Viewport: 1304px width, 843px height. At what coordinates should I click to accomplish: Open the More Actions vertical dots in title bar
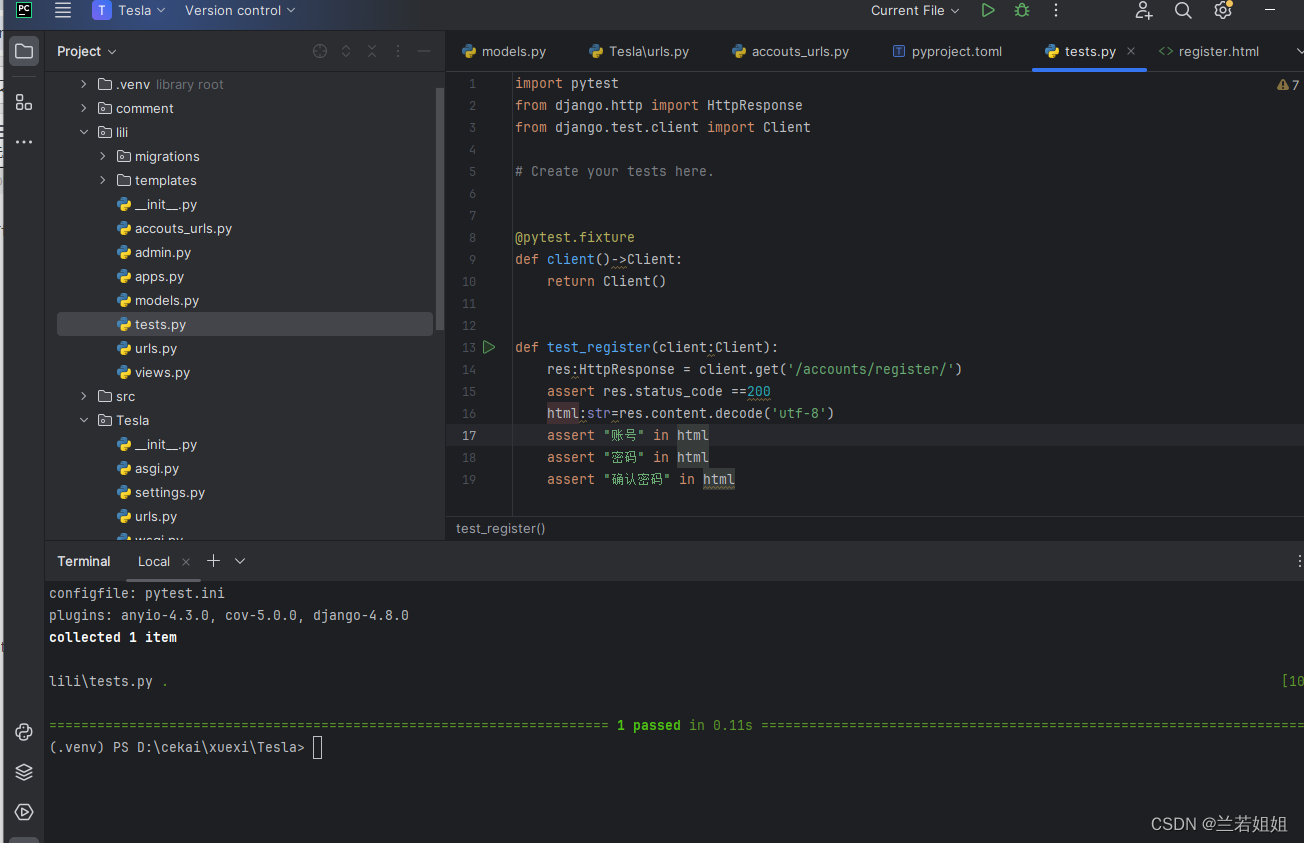[x=1056, y=10]
